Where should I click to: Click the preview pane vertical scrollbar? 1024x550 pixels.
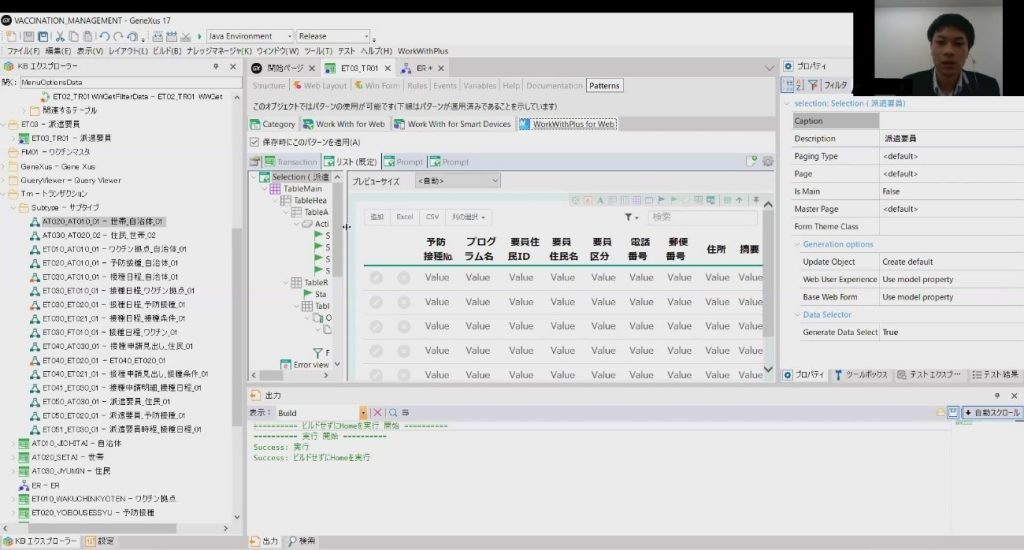(x=768, y=287)
